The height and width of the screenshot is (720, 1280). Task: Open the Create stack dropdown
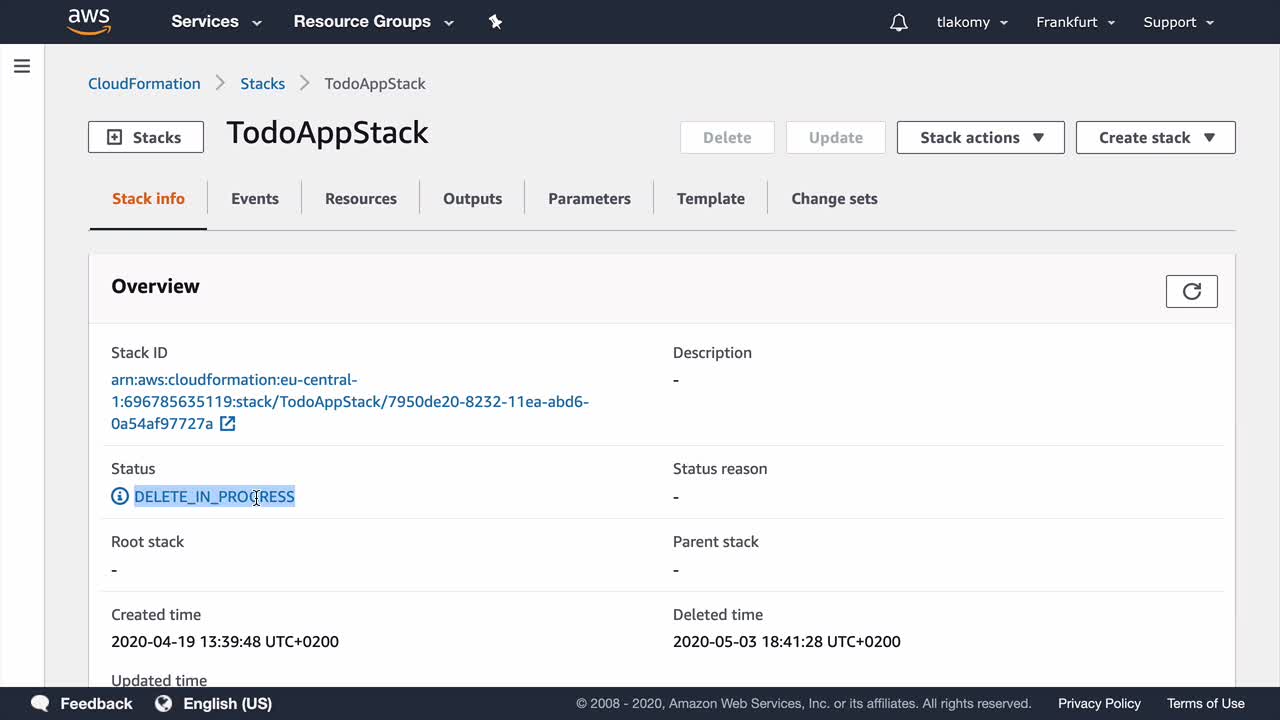1155,138
